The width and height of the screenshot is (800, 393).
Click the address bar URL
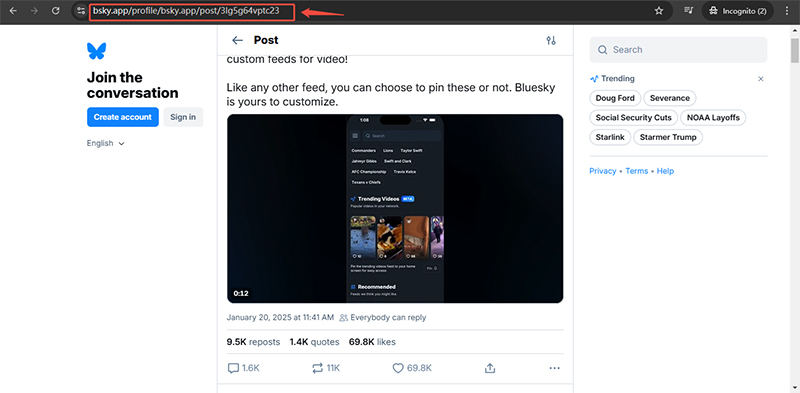(186, 11)
